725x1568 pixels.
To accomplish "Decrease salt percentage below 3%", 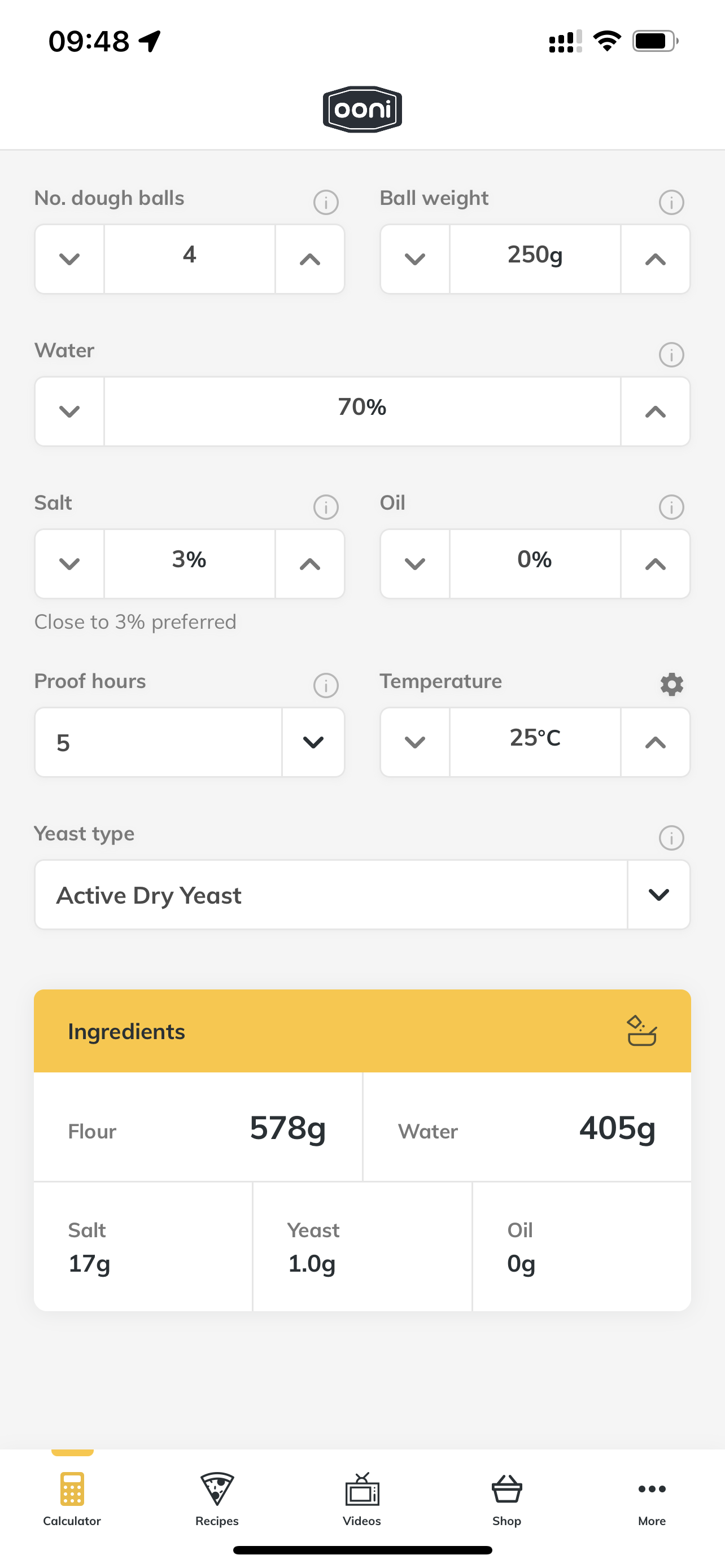I will [x=69, y=564].
